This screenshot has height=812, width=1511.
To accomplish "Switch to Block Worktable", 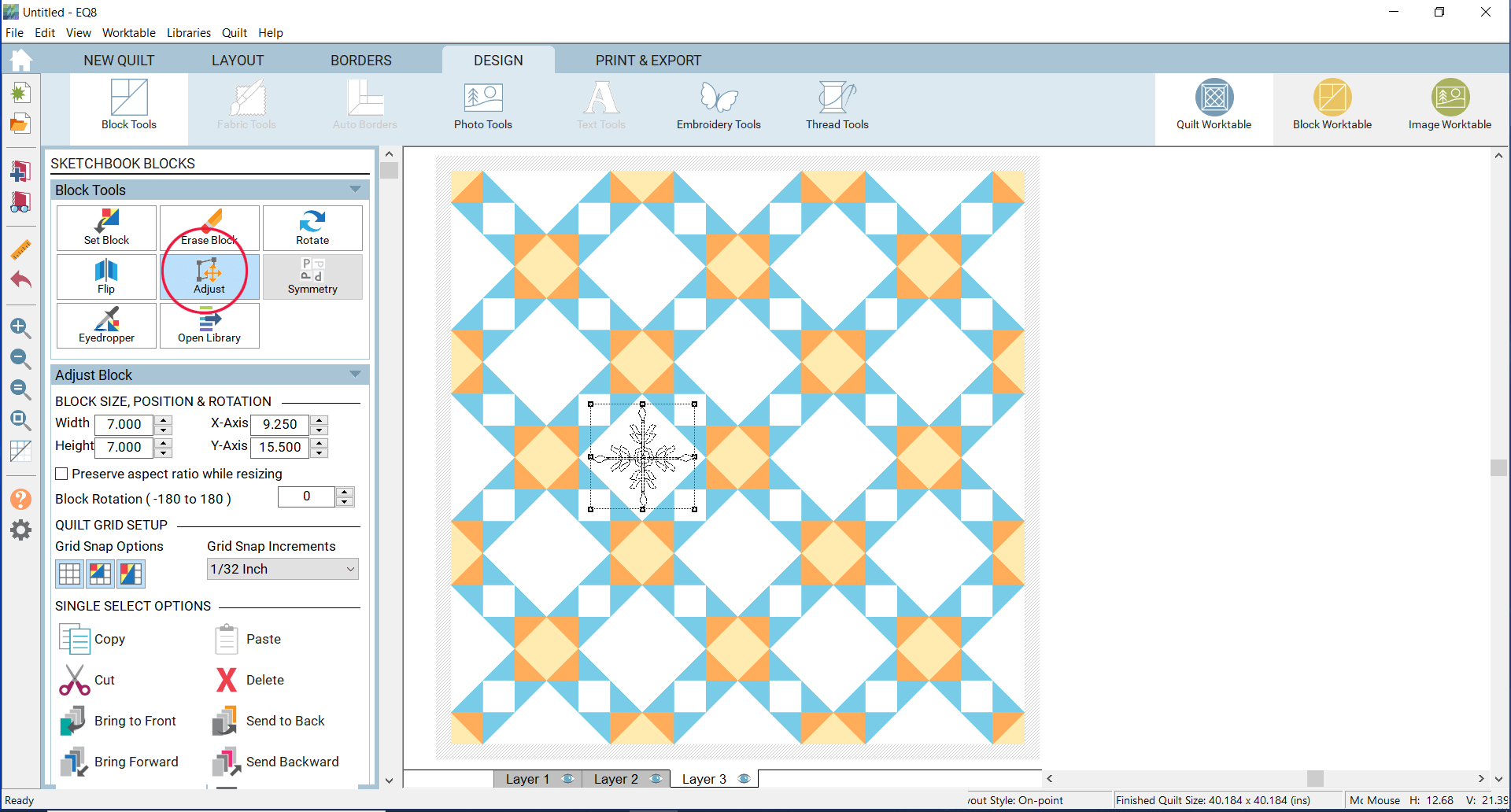I will coord(1332,105).
